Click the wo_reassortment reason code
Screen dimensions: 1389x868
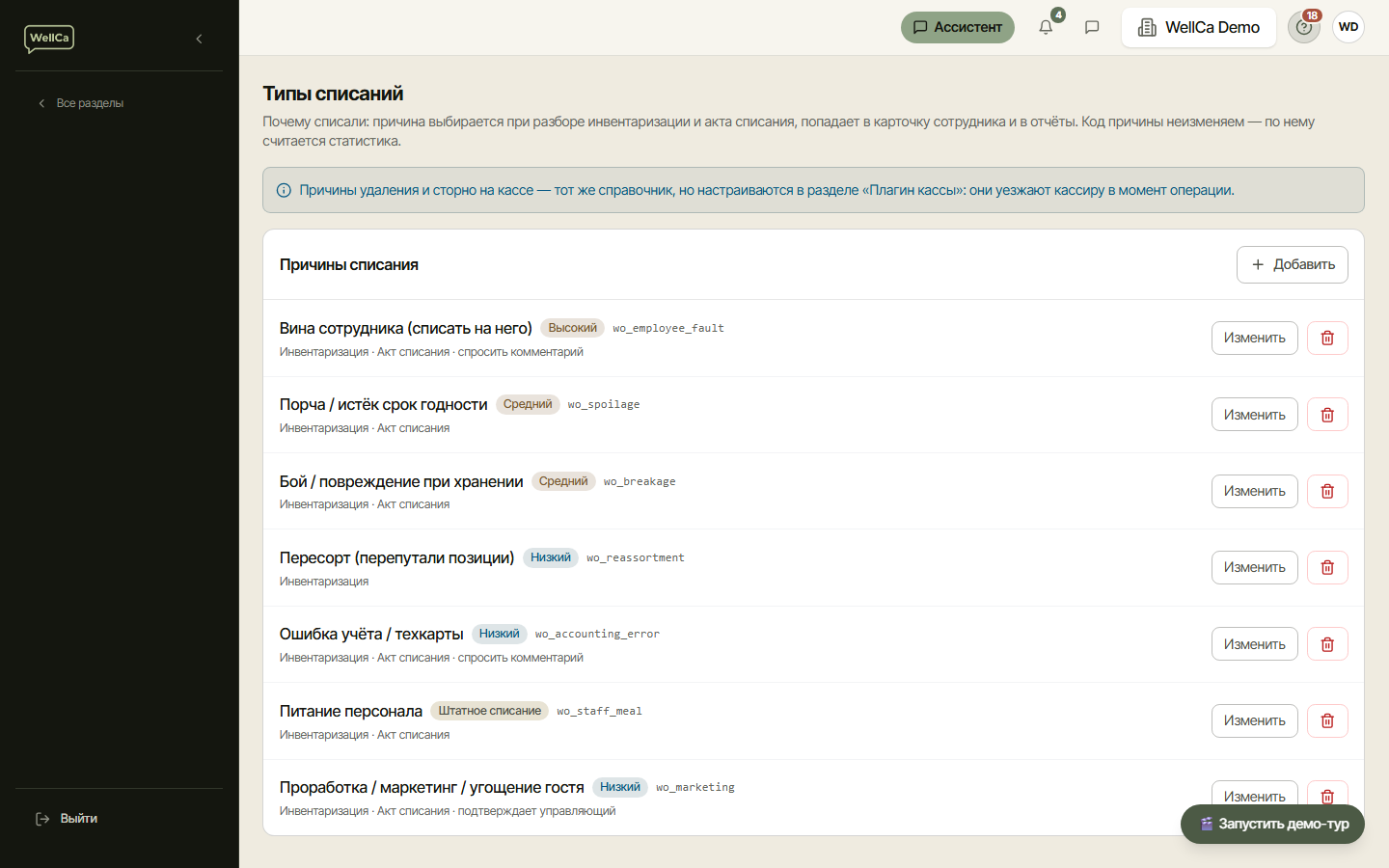(636, 558)
